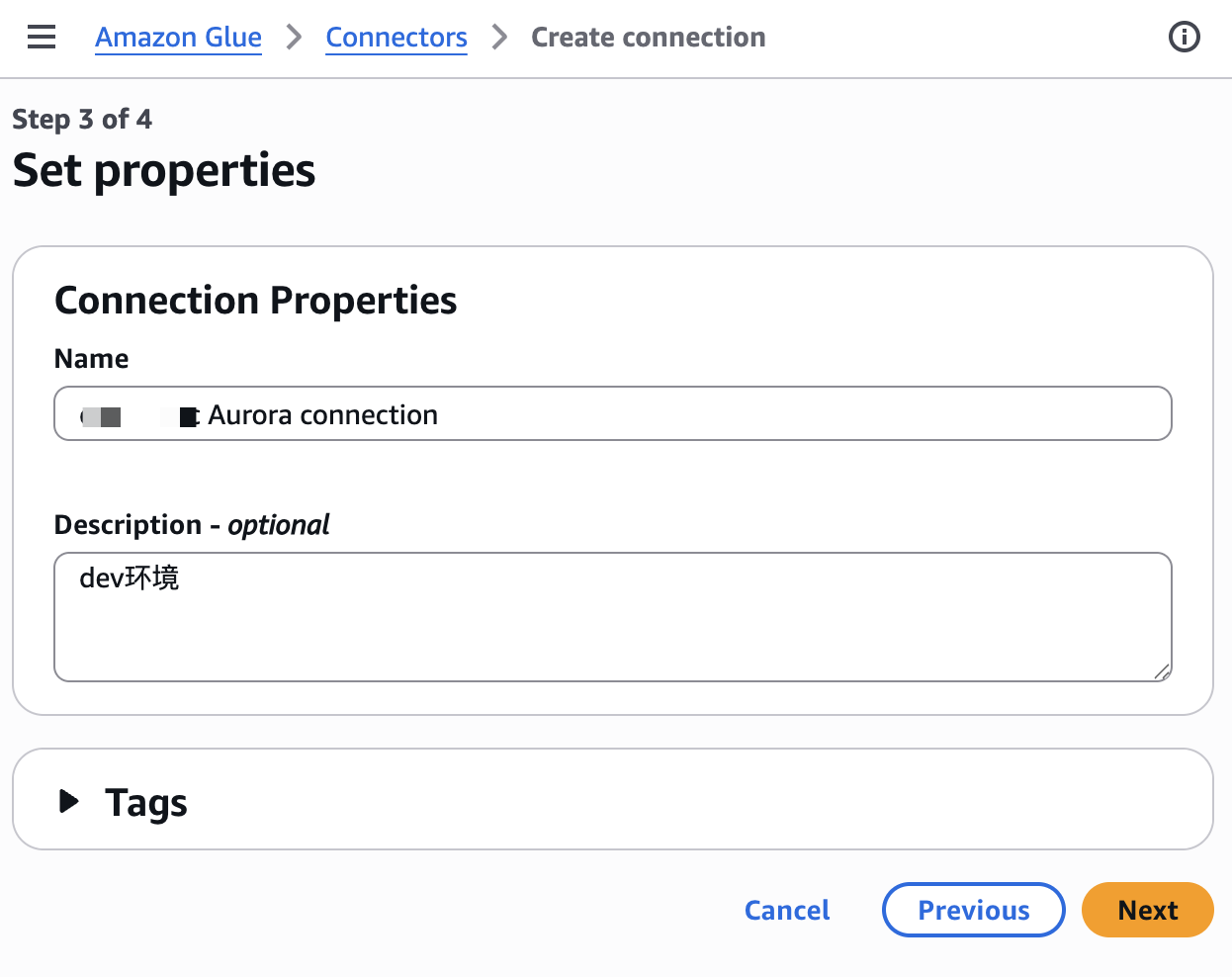
Task: Expand the Tags section triangle
Action: [68, 801]
